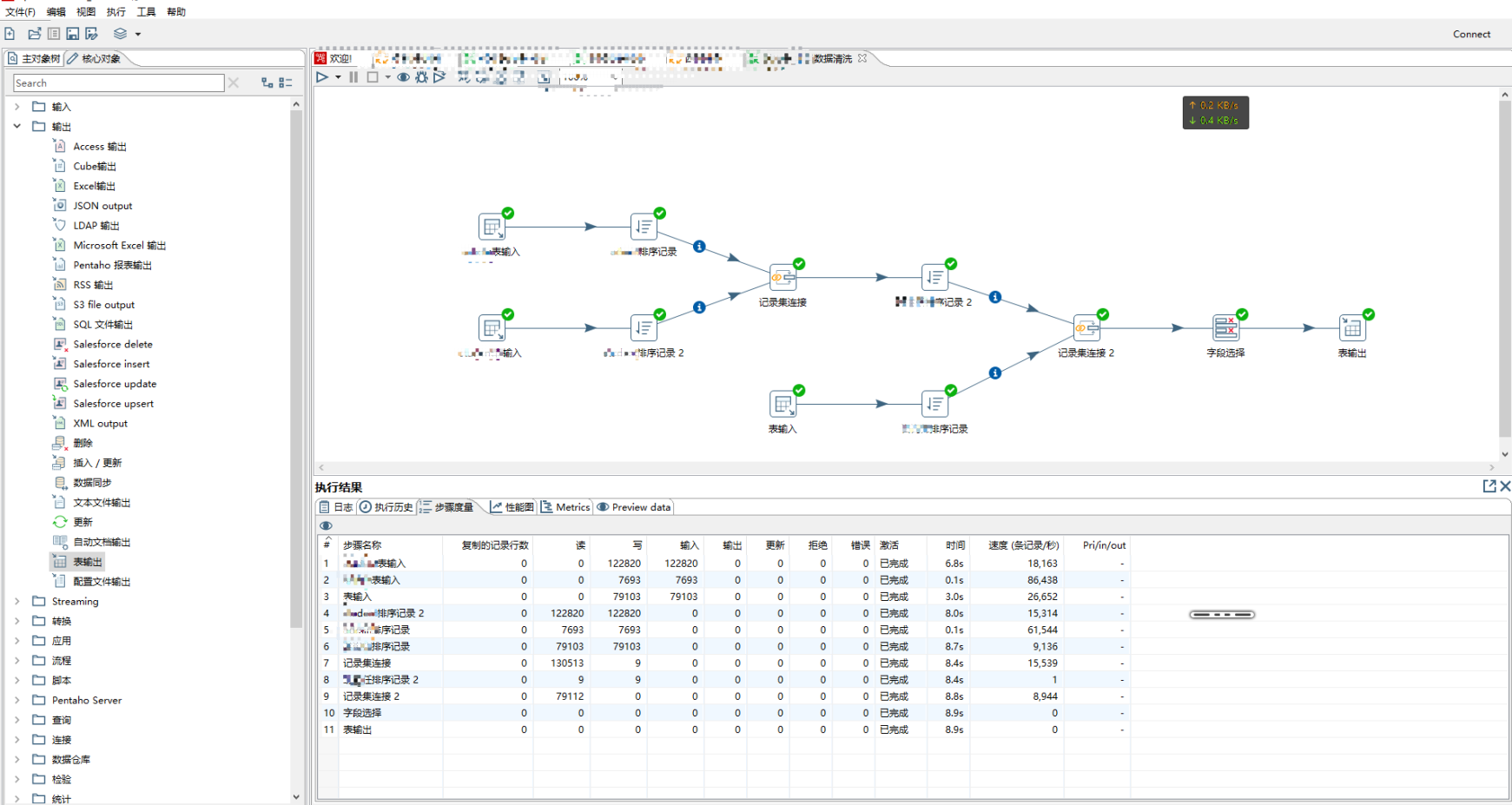Switch to the 日志 tab
The width and height of the screenshot is (1512, 805).
336,507
